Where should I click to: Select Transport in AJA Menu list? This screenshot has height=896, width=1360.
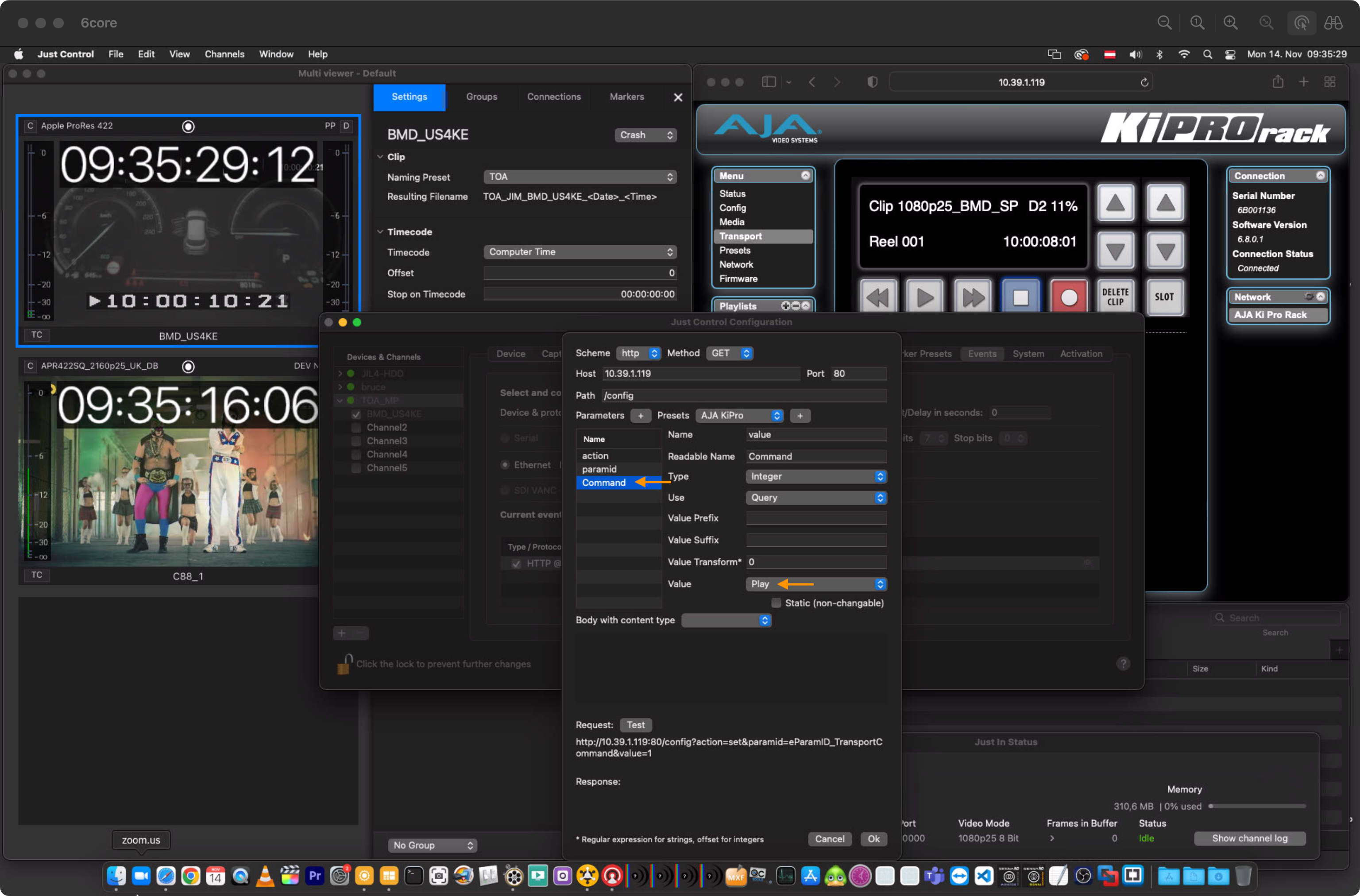click(x=763, y=236)
